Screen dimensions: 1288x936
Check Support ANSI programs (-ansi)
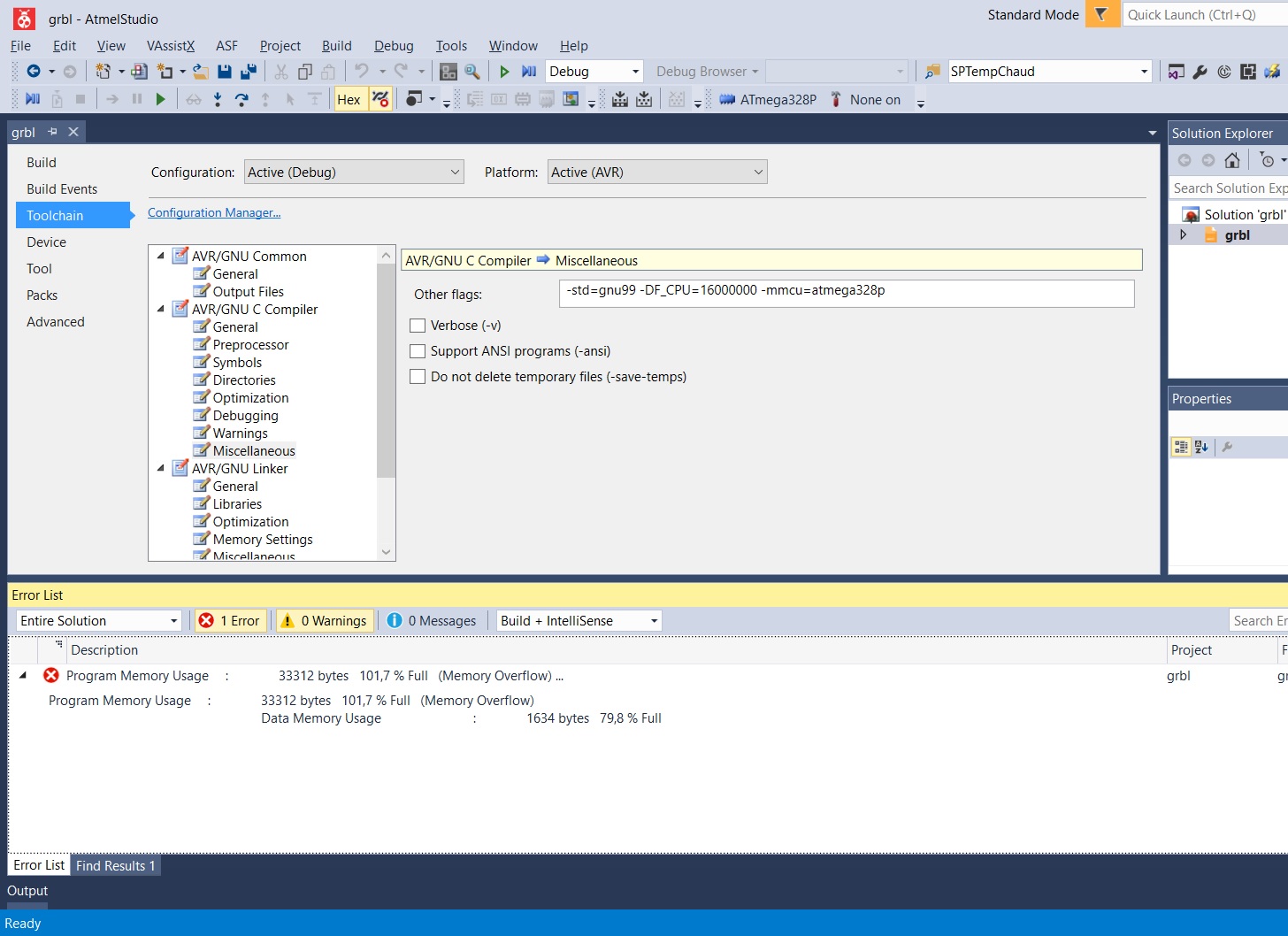(417, 350)
